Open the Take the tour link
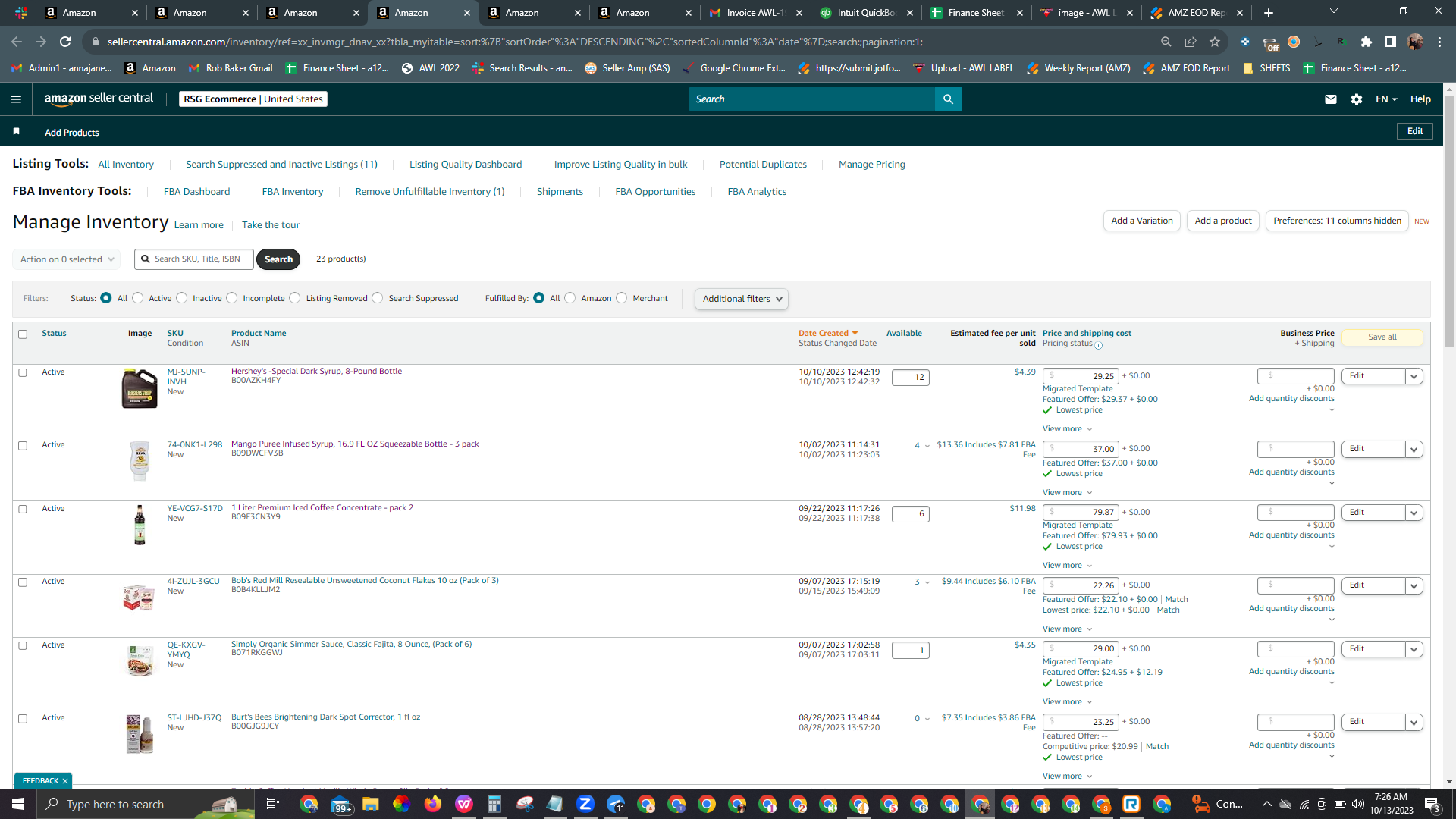This screenshot has width=1456, height=819. click(271, 225)
